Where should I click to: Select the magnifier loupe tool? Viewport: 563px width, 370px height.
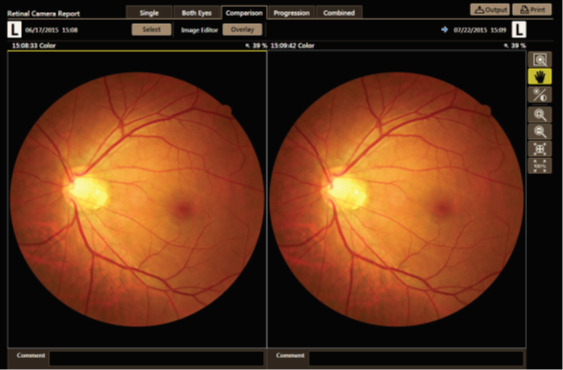540,59
